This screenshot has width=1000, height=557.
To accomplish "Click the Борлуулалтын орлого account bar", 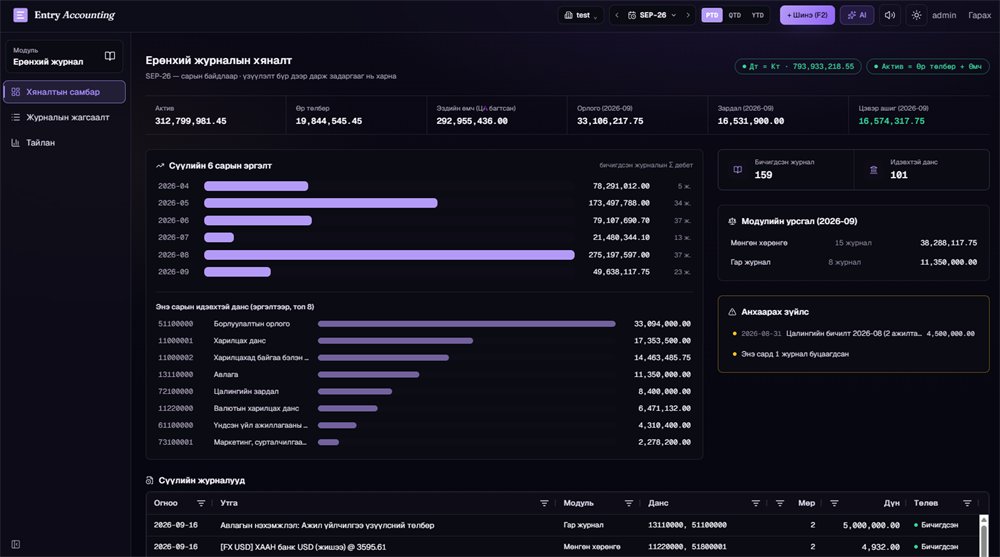I will [467, 324].
